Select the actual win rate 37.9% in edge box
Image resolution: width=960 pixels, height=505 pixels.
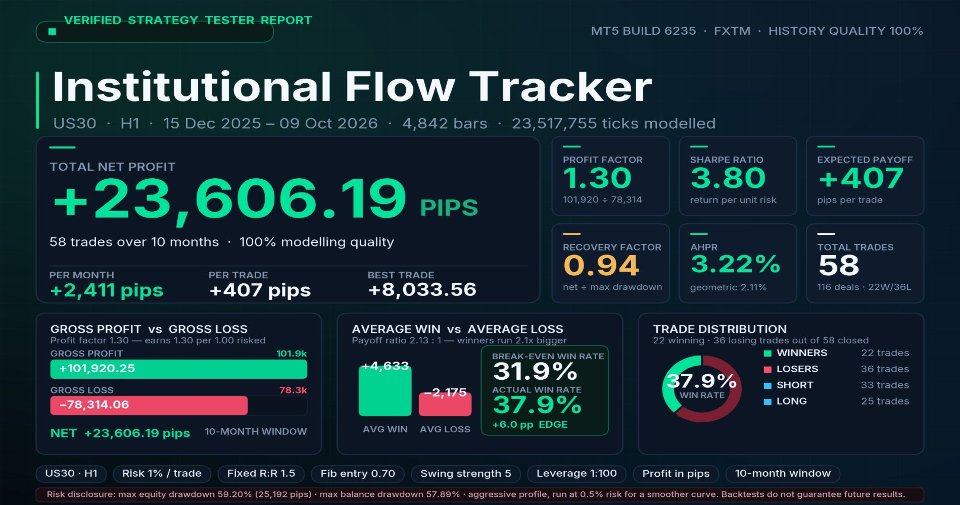pos(537,405)
